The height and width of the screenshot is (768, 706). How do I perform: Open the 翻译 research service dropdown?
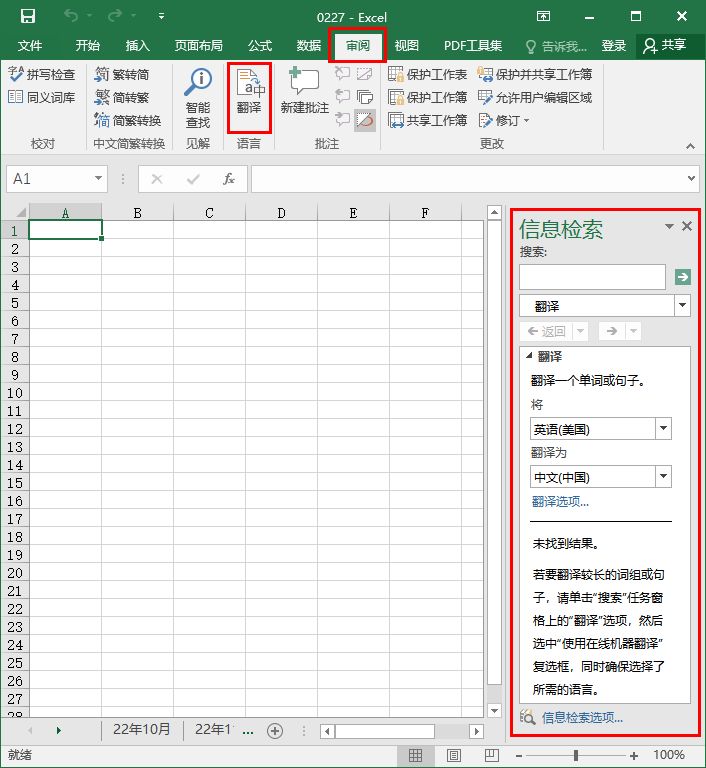(x=682, y=306)
